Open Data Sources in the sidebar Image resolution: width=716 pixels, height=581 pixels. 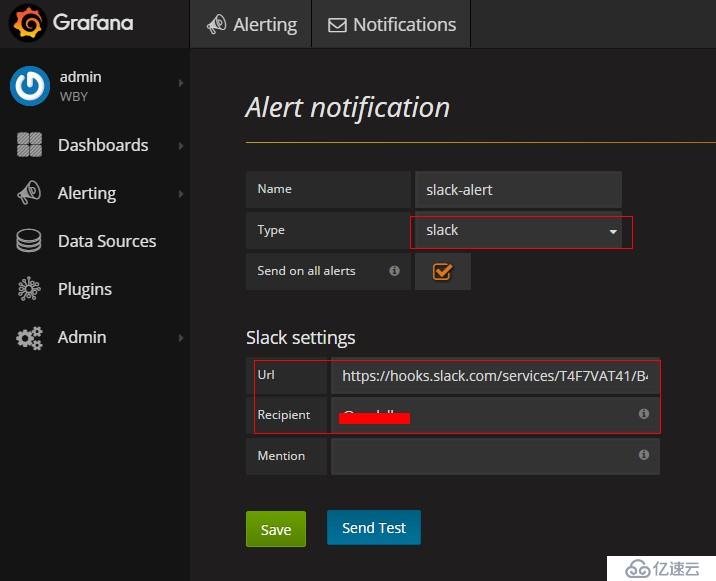pyautogui.click(x=107, y=241)
